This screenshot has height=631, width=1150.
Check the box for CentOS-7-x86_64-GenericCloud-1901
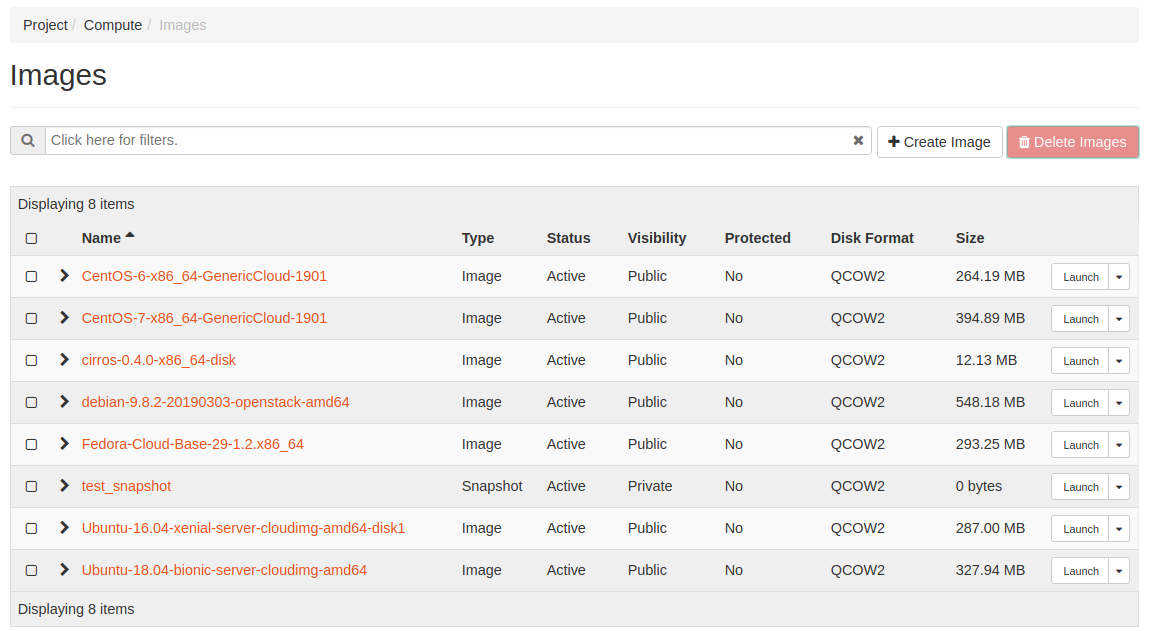[31, 318]
